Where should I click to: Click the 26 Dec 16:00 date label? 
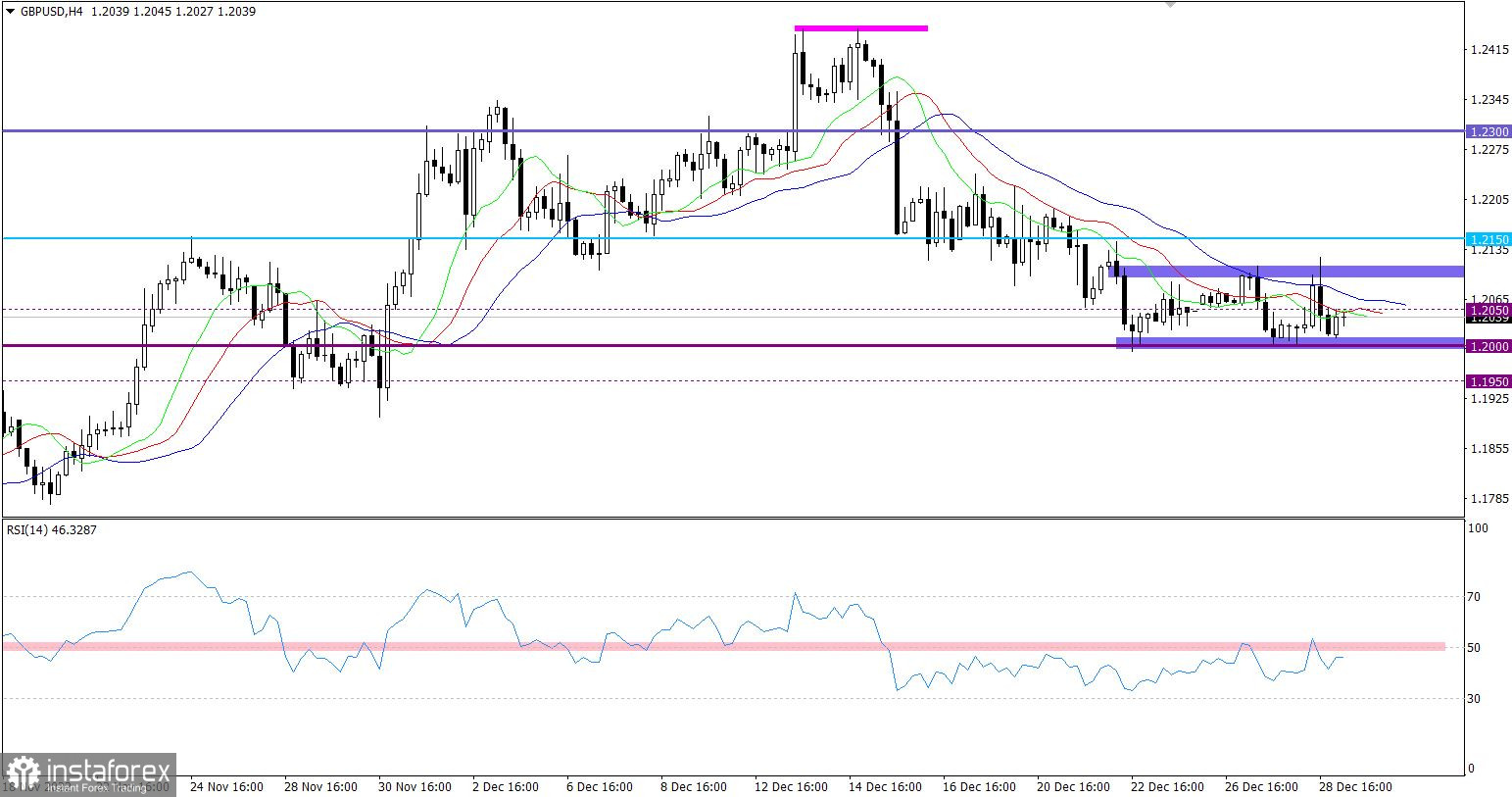1261,786
